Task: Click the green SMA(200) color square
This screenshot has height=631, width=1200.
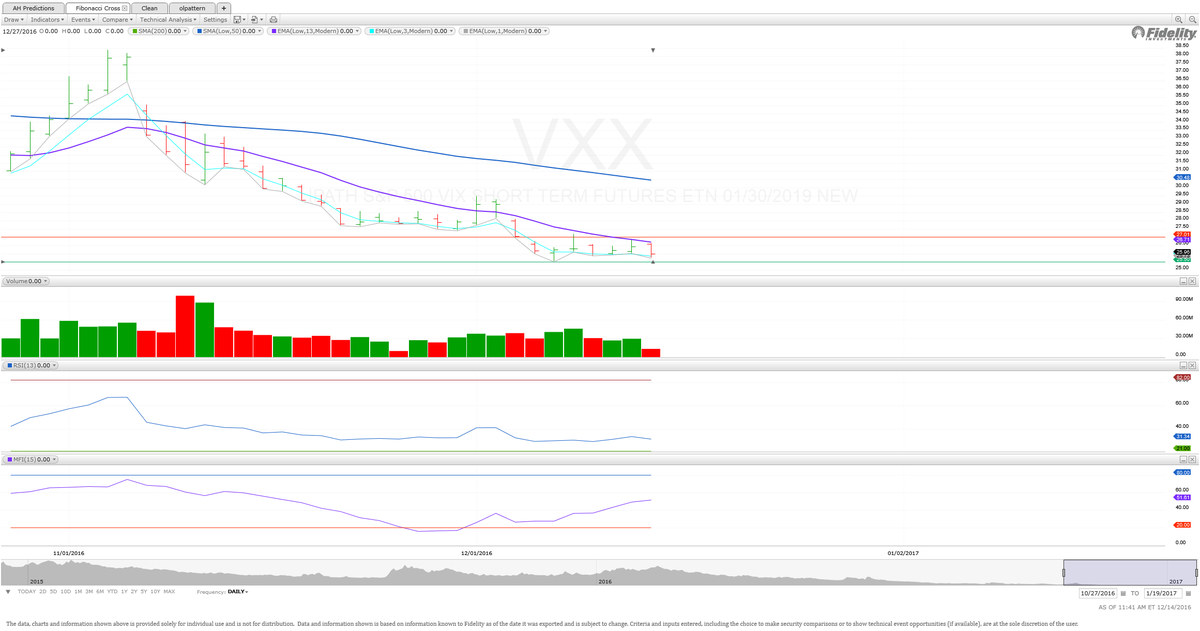Action: 134,31
